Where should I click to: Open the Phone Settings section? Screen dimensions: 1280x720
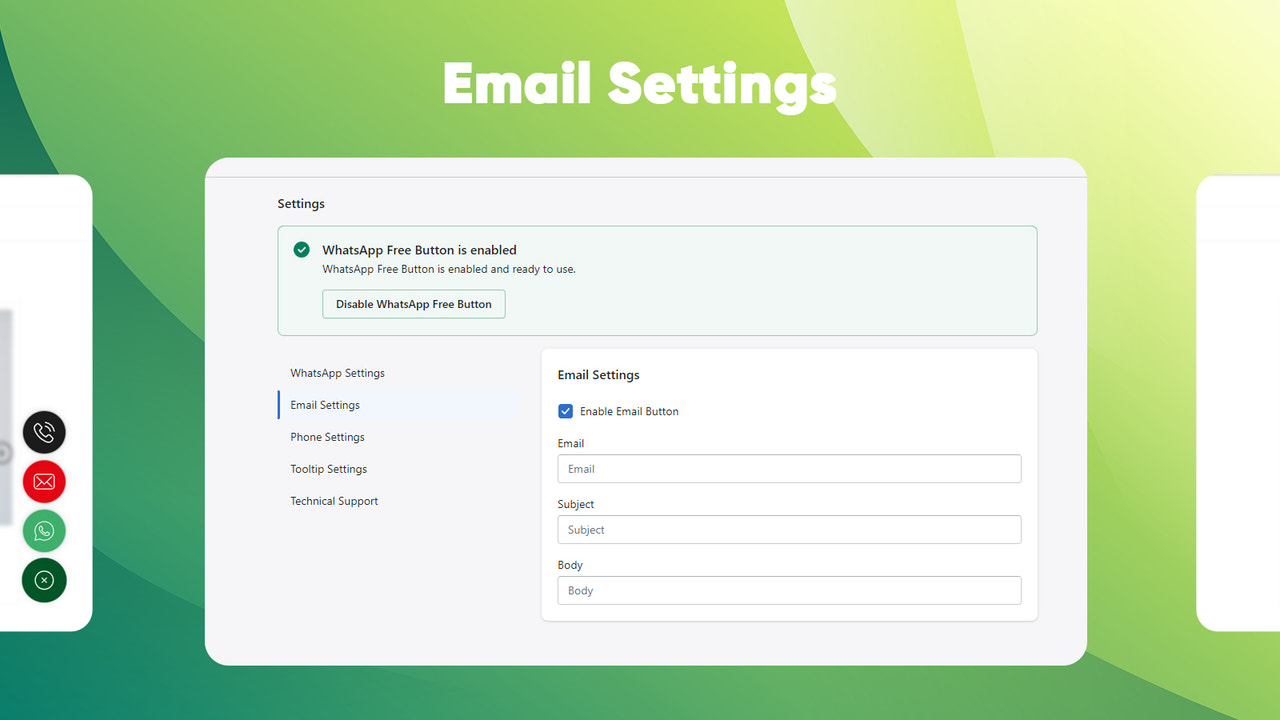click(327, 436)
